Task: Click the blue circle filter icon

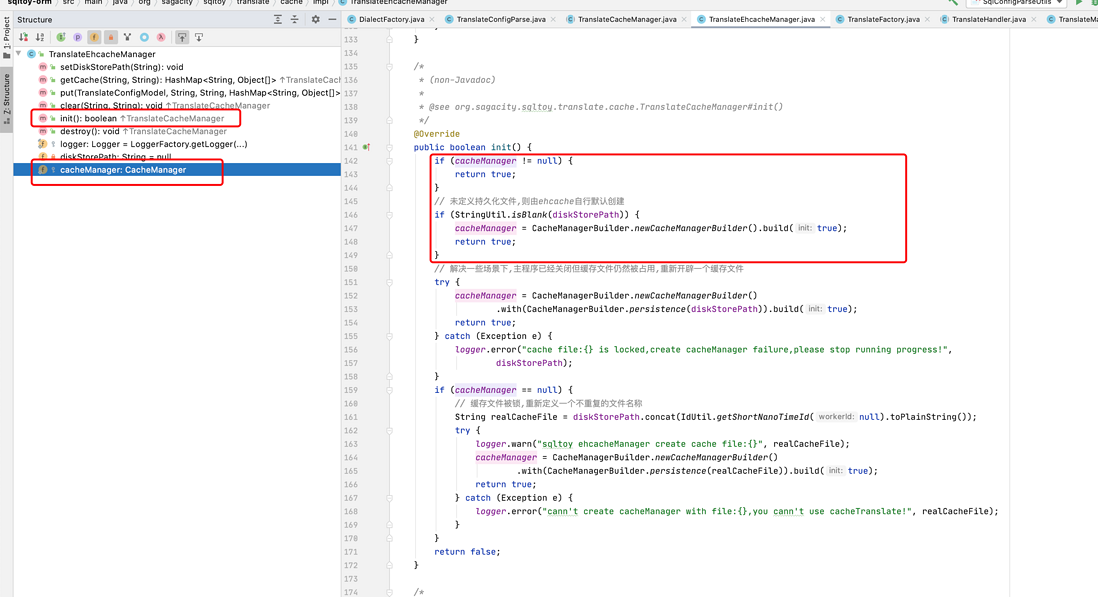Action: (144, 37)
